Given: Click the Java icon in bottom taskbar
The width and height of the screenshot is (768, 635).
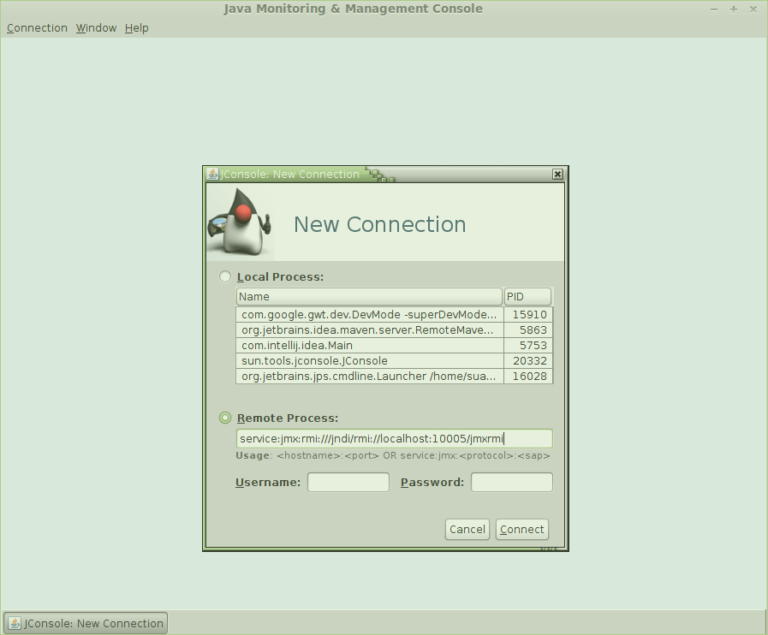Looking at the screenshot, I should pyautogui.click(x=15, y=623).
